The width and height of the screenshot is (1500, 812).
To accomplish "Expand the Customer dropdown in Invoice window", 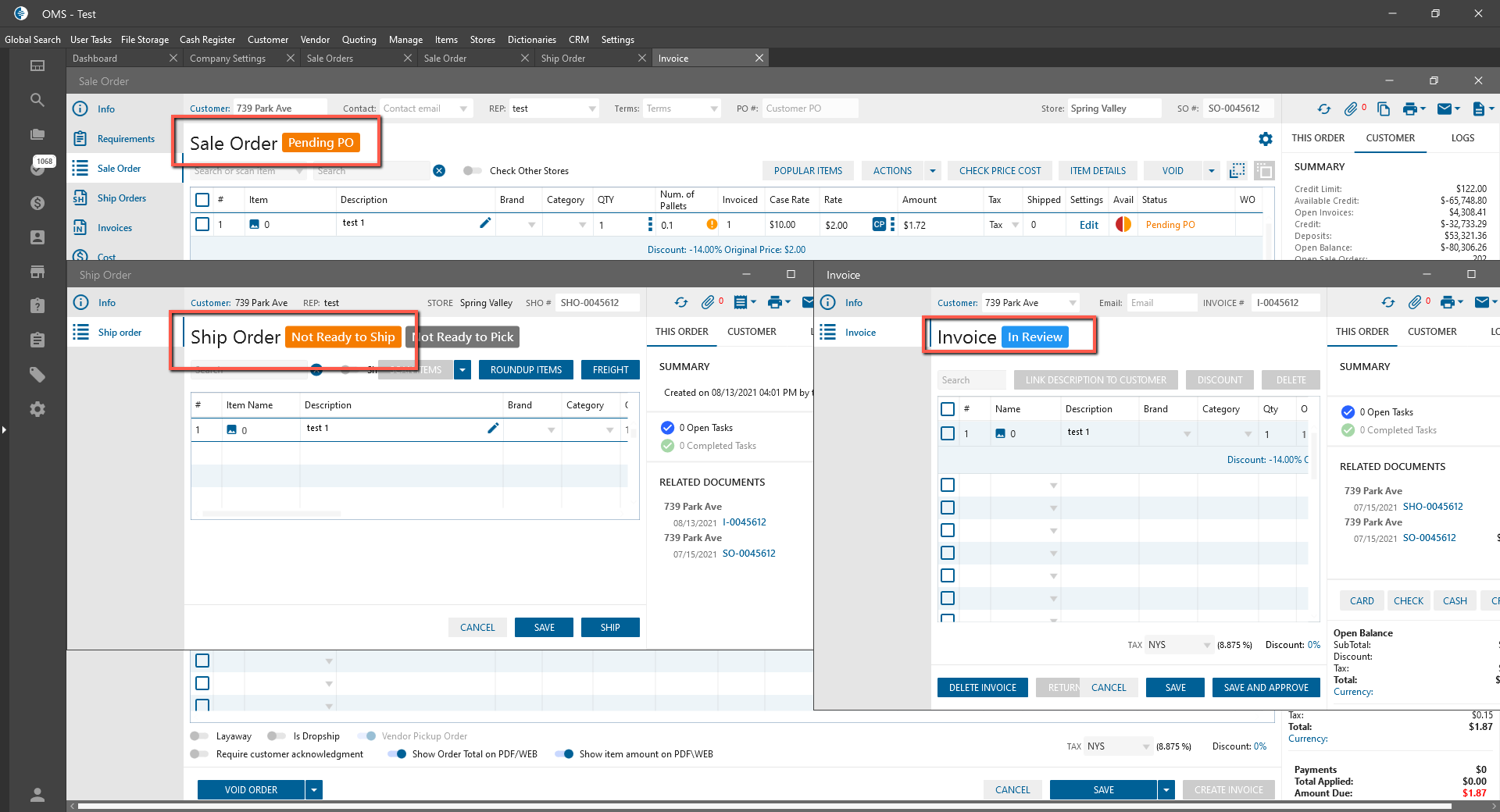I will point(1073,303).
